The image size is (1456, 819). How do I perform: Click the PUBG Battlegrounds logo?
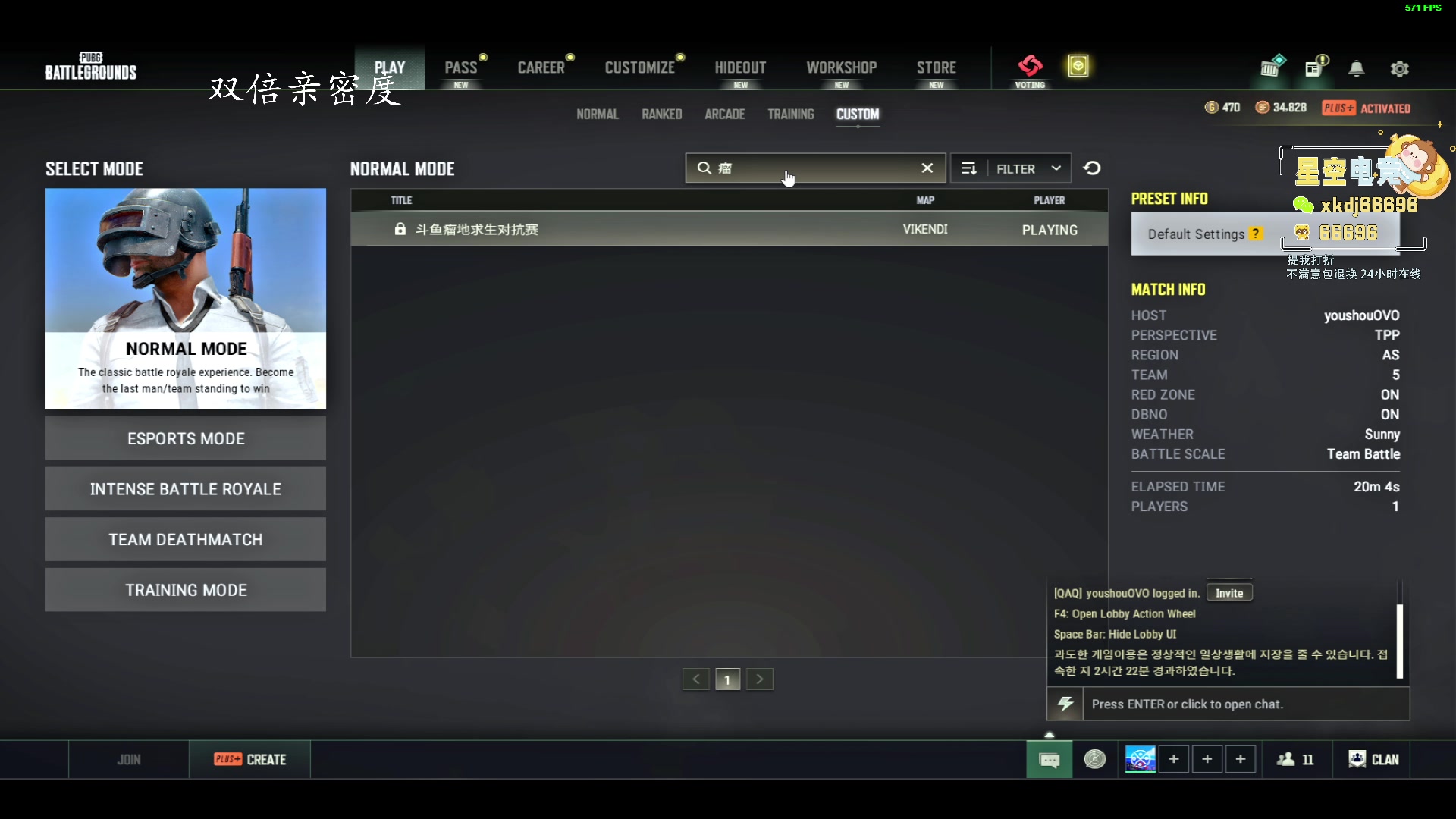[x=91, y=67]
